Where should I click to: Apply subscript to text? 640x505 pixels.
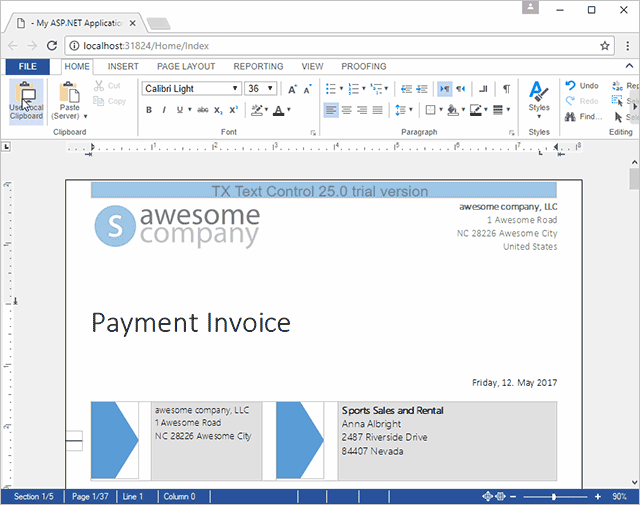[x=218, y=110]
